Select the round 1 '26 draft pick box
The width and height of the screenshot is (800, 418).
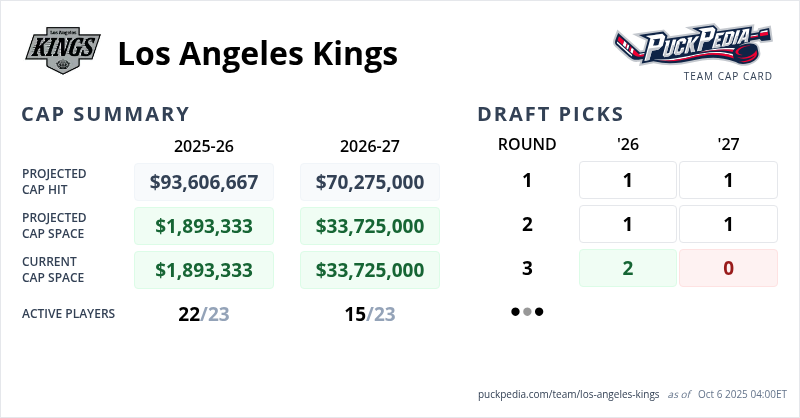[628, 180]
